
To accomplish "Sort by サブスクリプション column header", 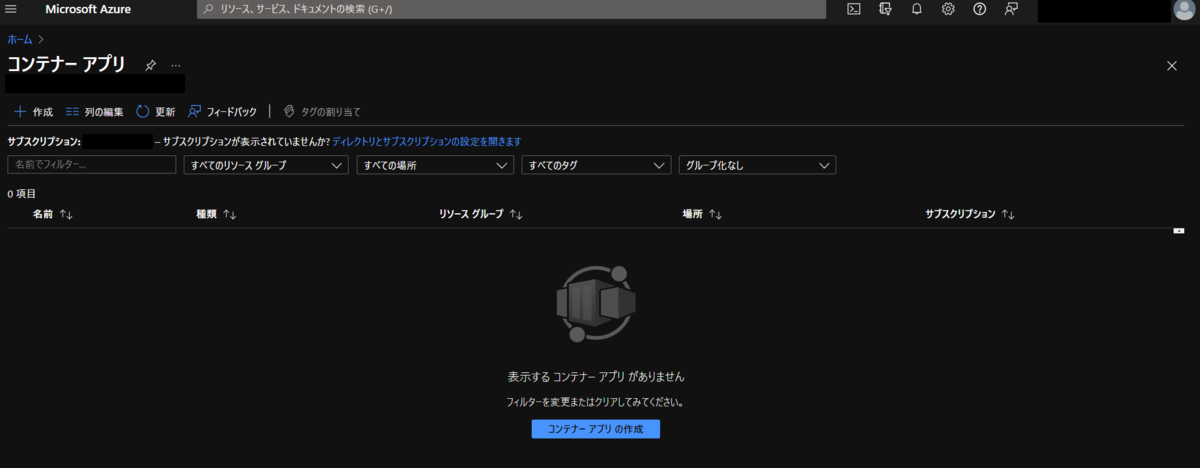I will [x=970, y=214].
